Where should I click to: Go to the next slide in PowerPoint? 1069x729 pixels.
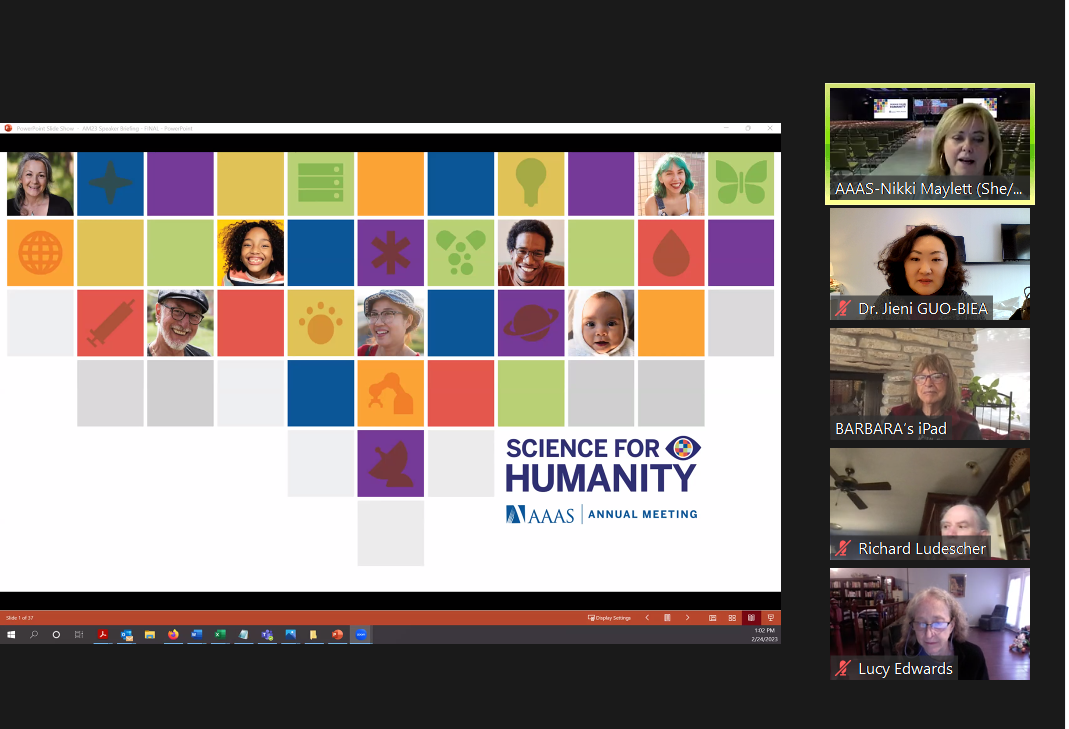point(687,618)
